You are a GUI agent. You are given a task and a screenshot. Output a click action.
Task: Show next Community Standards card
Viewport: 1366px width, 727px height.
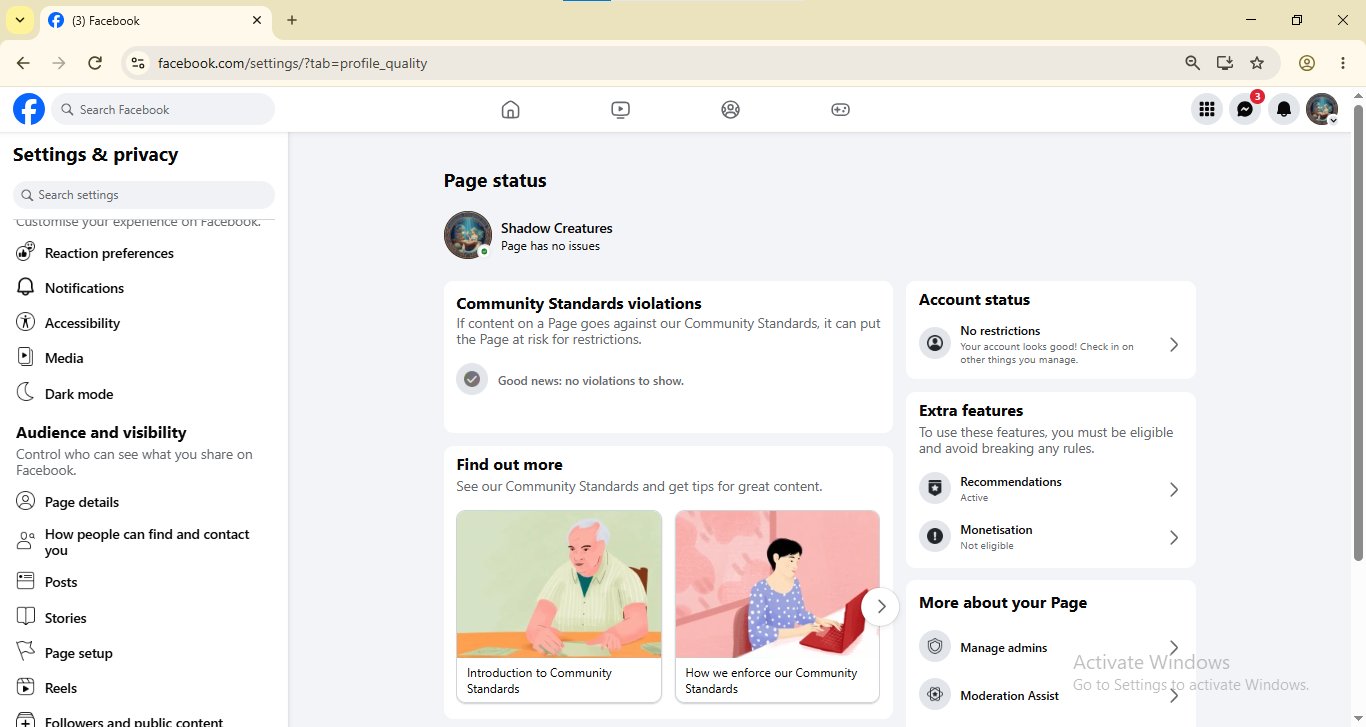coord(881,606)
